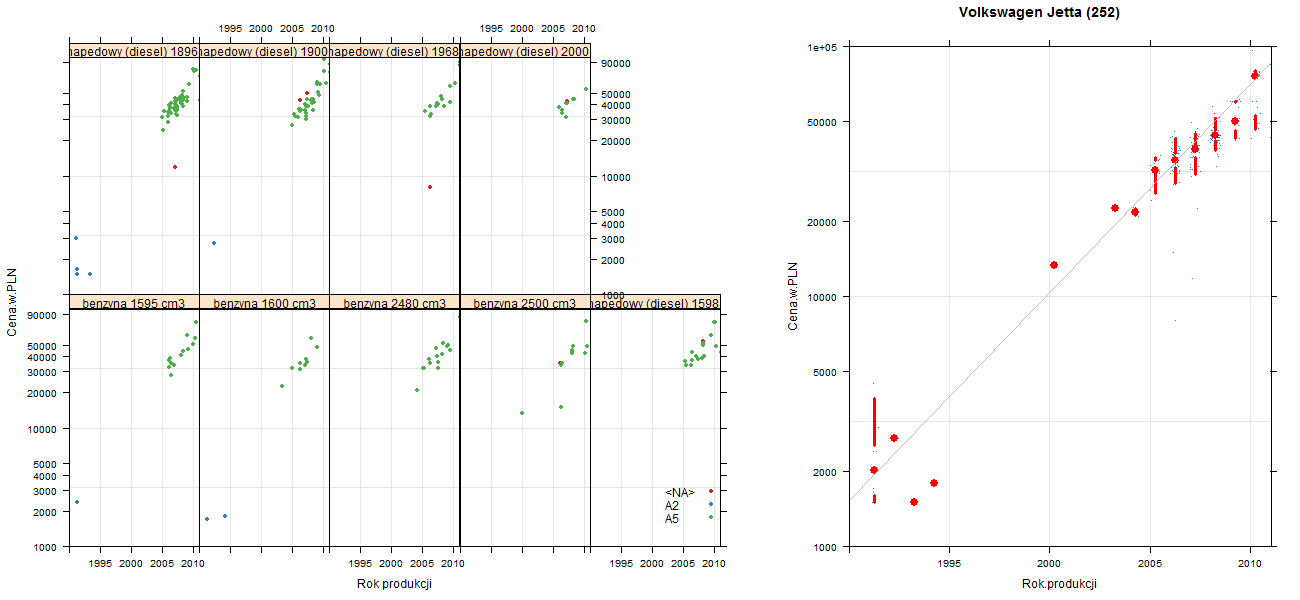Pick the red legend dot beside '<NA>'
The height and width of the screenshot is (600, 1300).
[711, 491]
